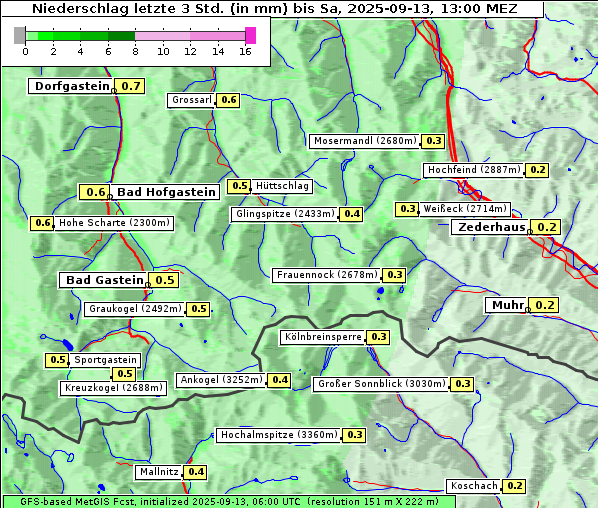
Task: Click the Großer Sonnblick (3030m) label
Action: point(381,384)
